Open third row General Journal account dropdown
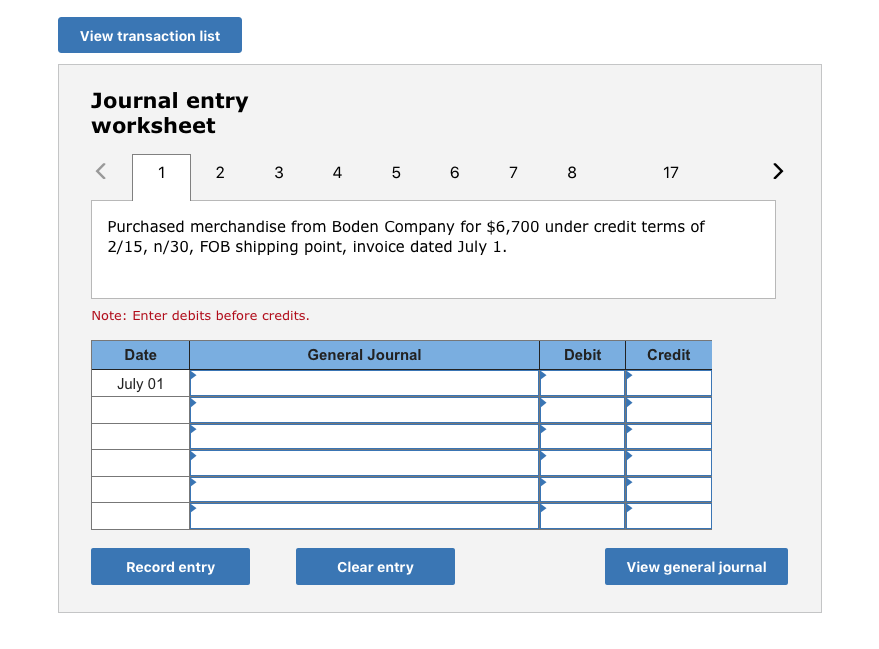 364,437
